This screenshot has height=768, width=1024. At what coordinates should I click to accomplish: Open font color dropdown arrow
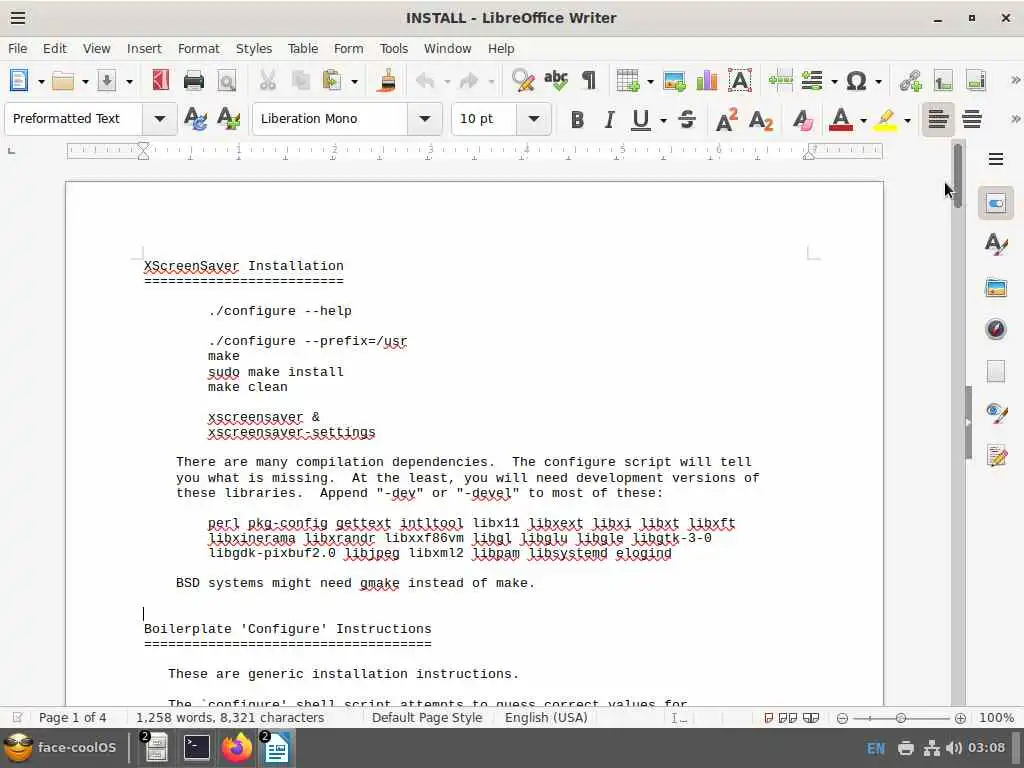(x=863, y=120)
